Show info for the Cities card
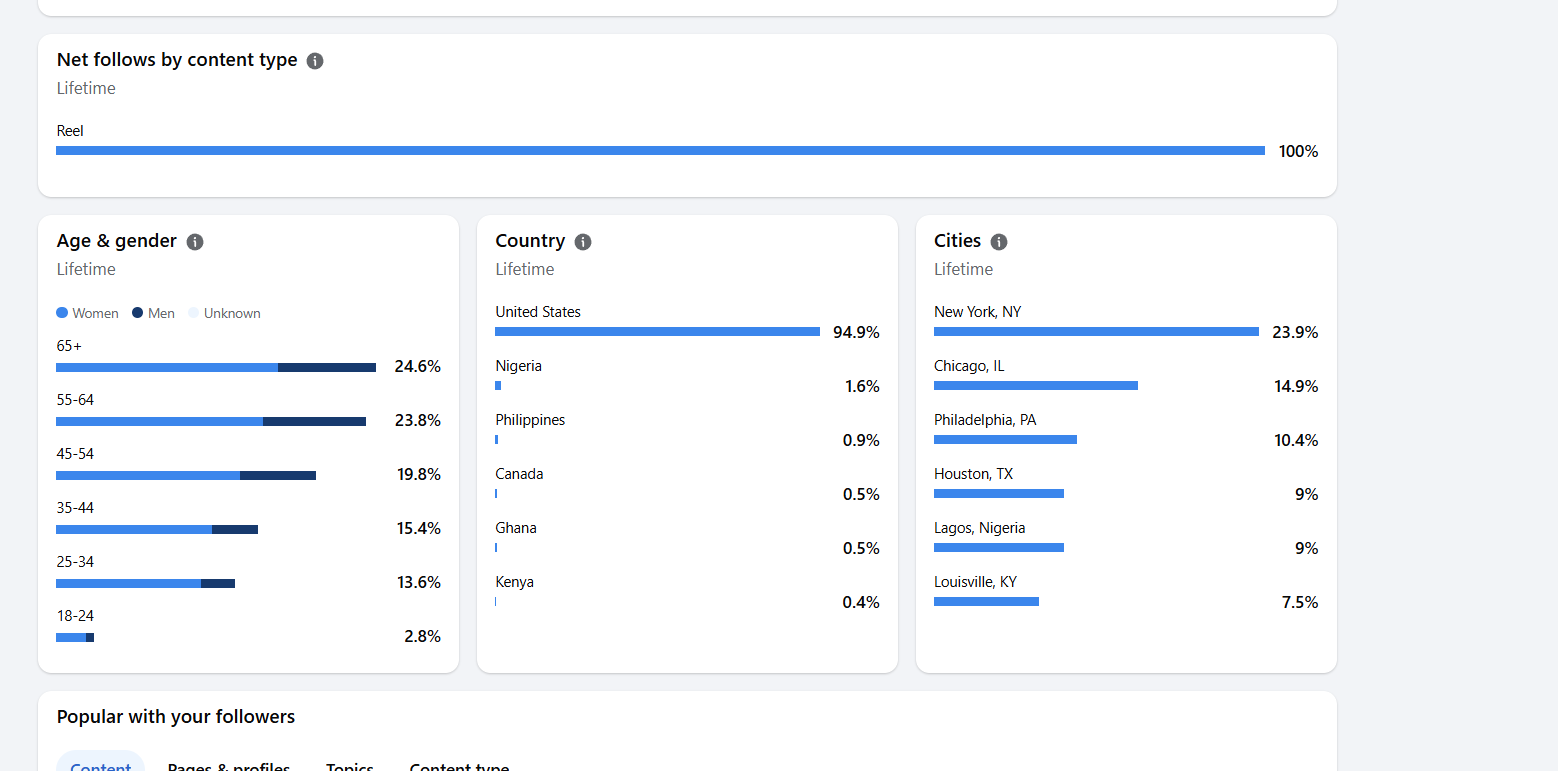 coord(999,242)
